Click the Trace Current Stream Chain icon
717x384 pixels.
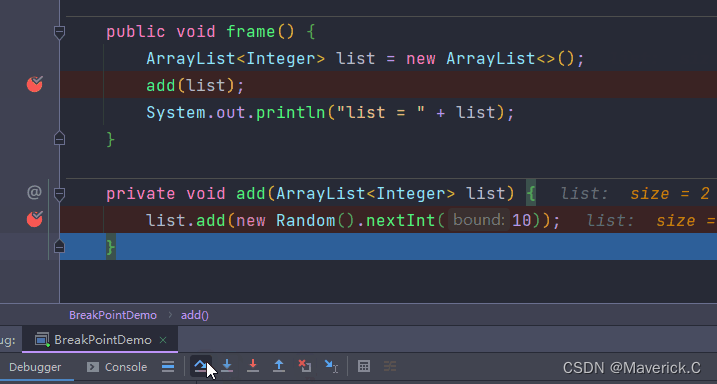[390, 366]
